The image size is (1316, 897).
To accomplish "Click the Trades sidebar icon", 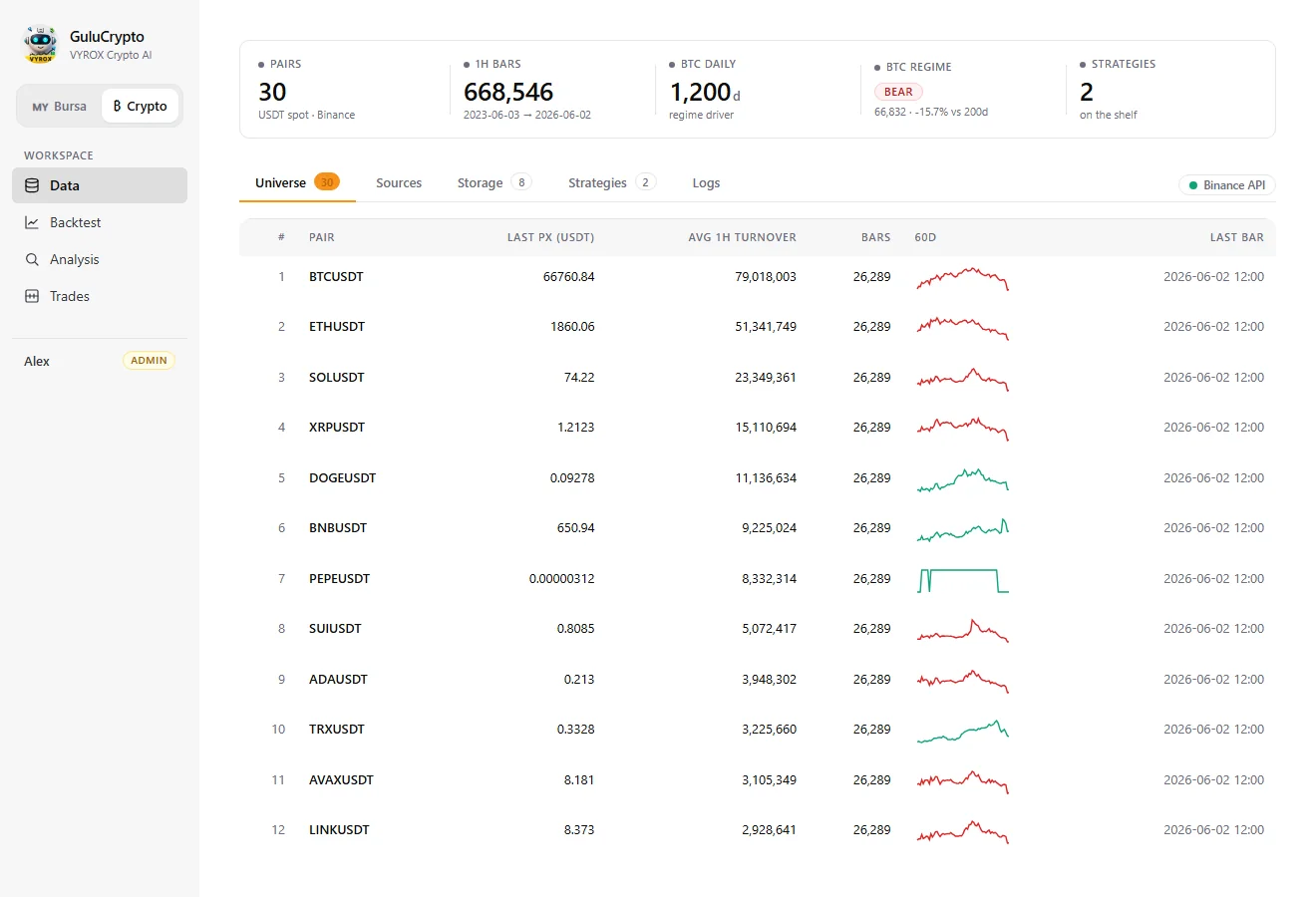I will pos(32,296).
